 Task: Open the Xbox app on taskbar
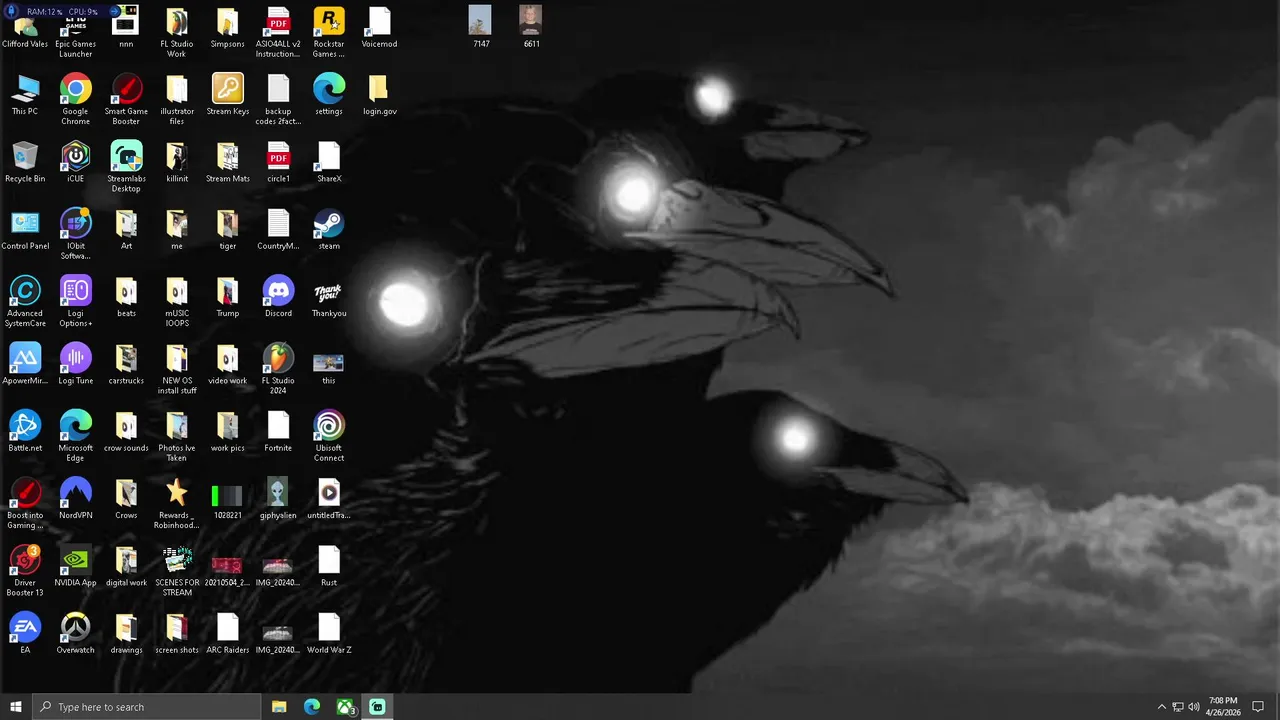tap(345, 707)
